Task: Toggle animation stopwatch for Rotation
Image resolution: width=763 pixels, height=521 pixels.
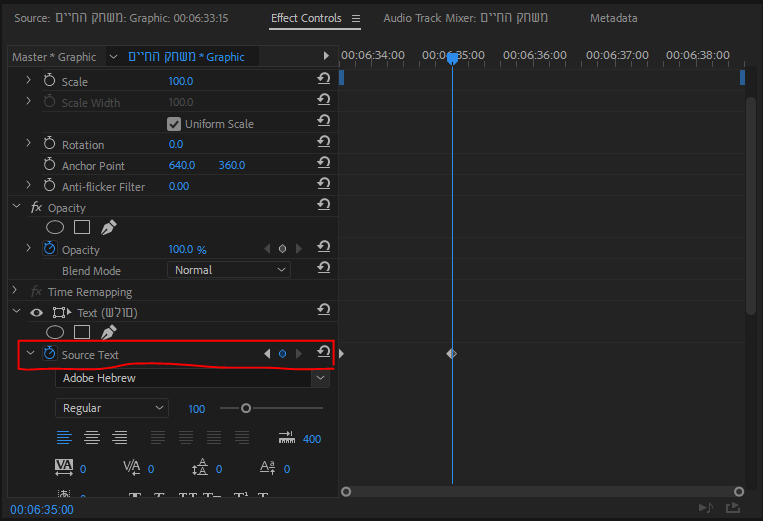Action: click(50, 143)
